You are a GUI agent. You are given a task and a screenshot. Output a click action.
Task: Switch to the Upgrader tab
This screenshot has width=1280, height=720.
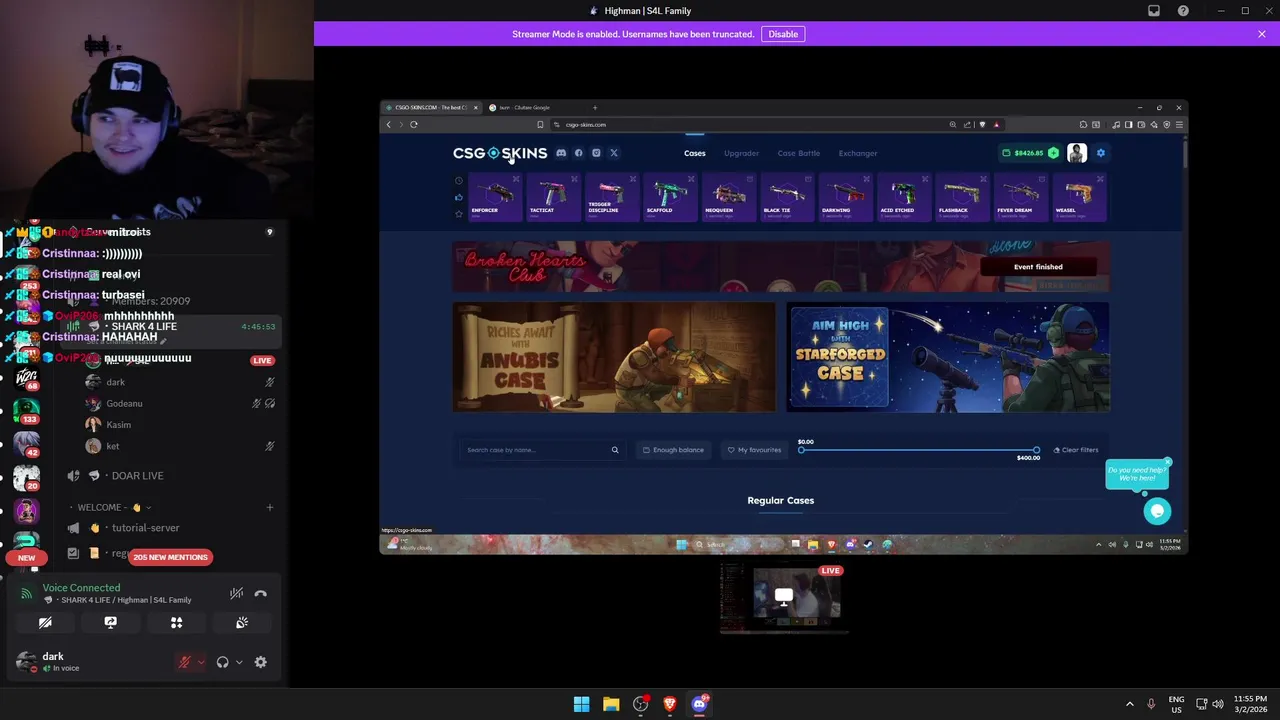point(741,153)
